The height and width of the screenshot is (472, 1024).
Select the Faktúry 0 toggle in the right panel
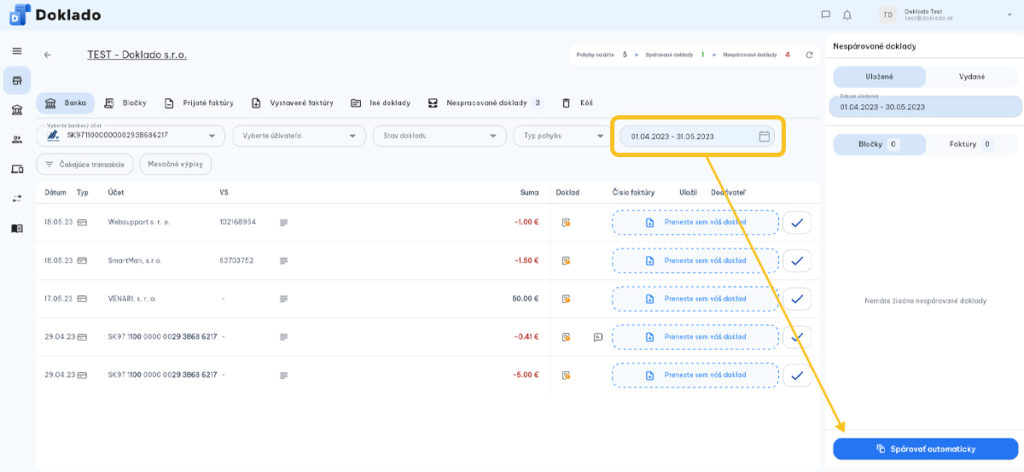[972, 144]
